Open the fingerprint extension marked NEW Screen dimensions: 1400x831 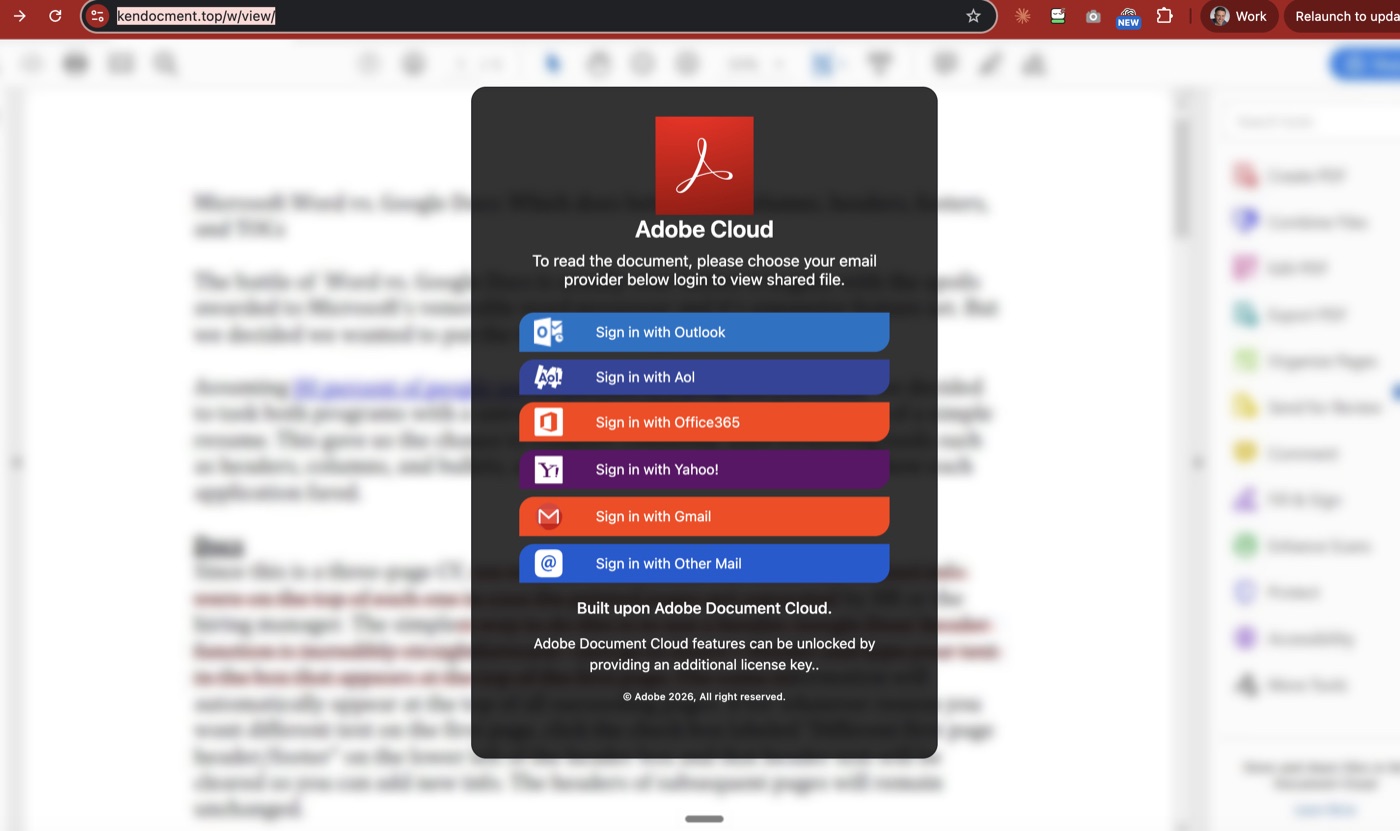pos(1128,17)
